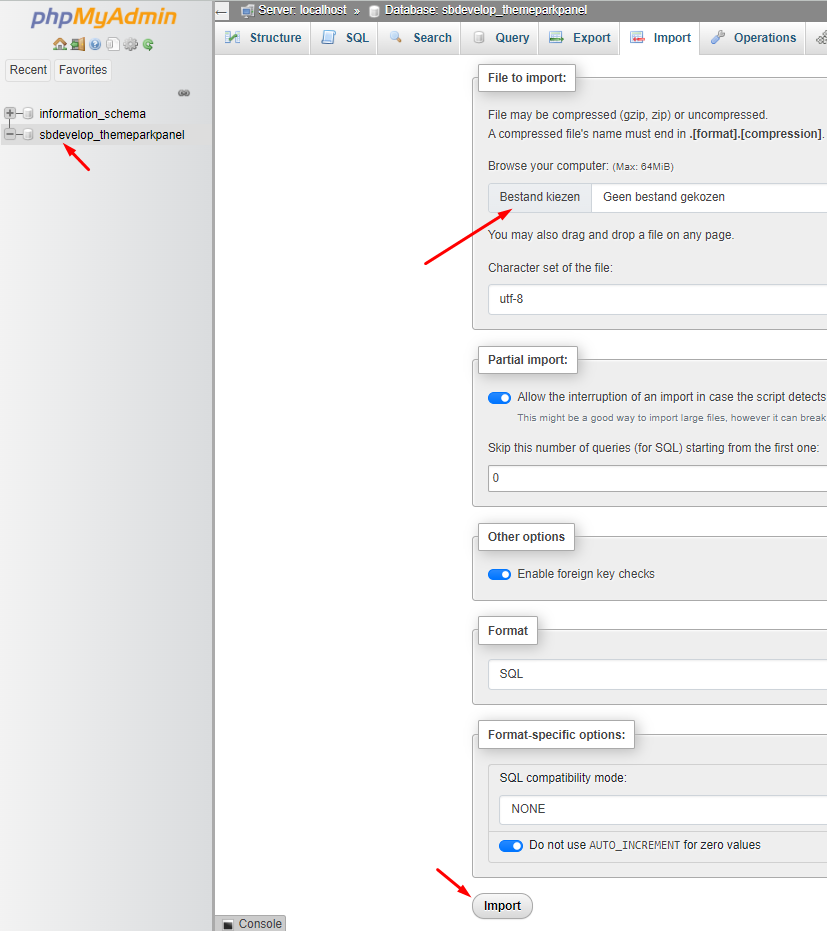Click the Home house icon in sidebar

(x=59, y=44)
